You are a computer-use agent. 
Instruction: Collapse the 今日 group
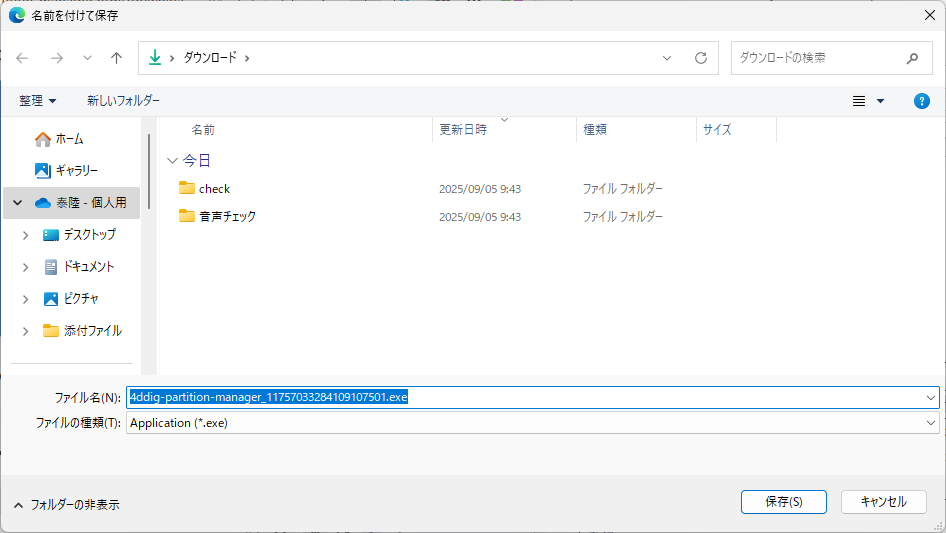point(172,161)
